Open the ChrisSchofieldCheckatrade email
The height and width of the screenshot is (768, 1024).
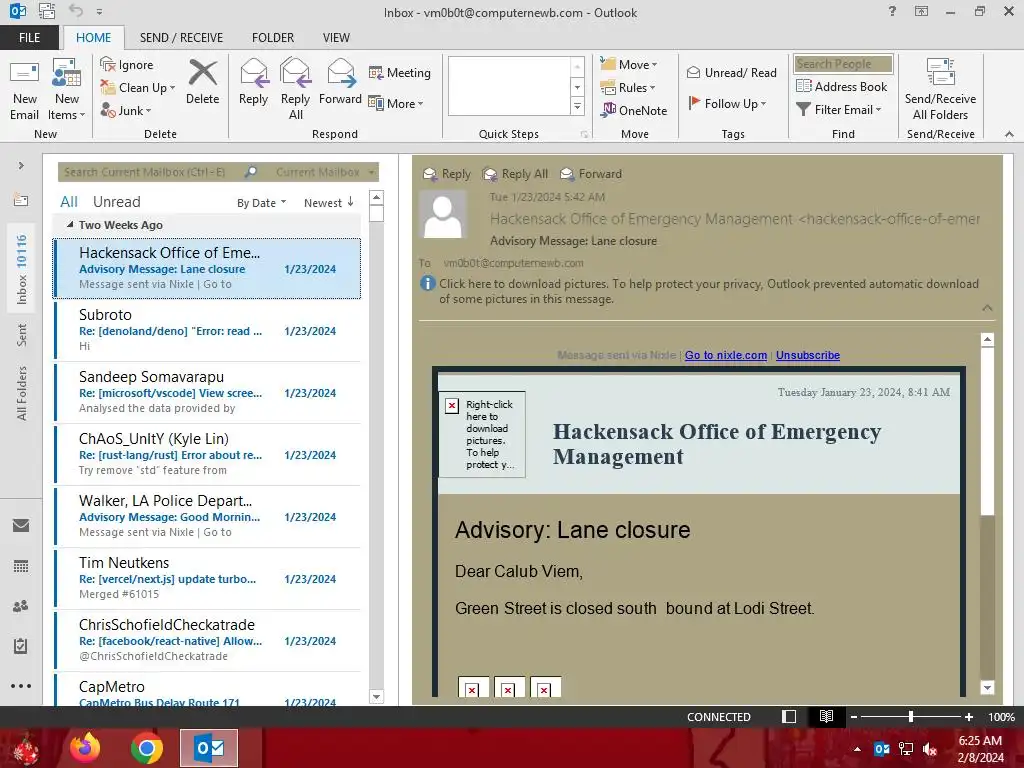click(x=207, y=641)
